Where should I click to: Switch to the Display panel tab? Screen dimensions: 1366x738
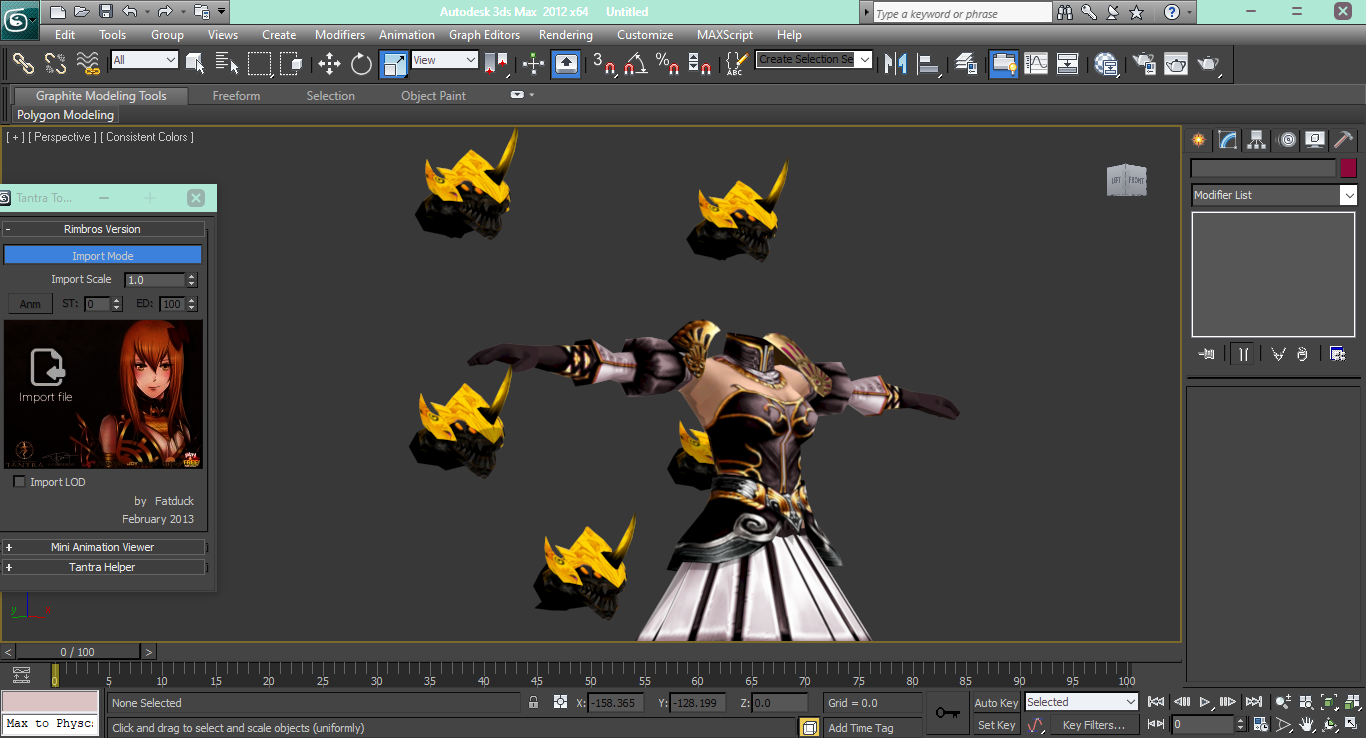[x=1316, y=140]
